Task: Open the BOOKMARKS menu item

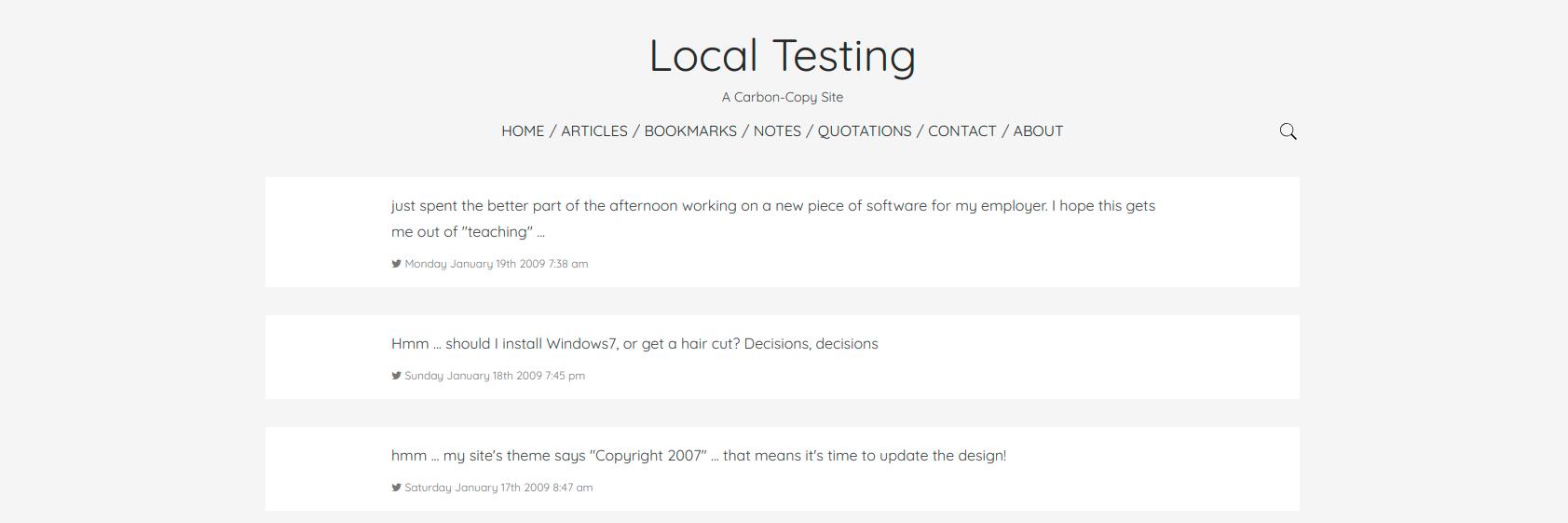Action: point(690,131)
